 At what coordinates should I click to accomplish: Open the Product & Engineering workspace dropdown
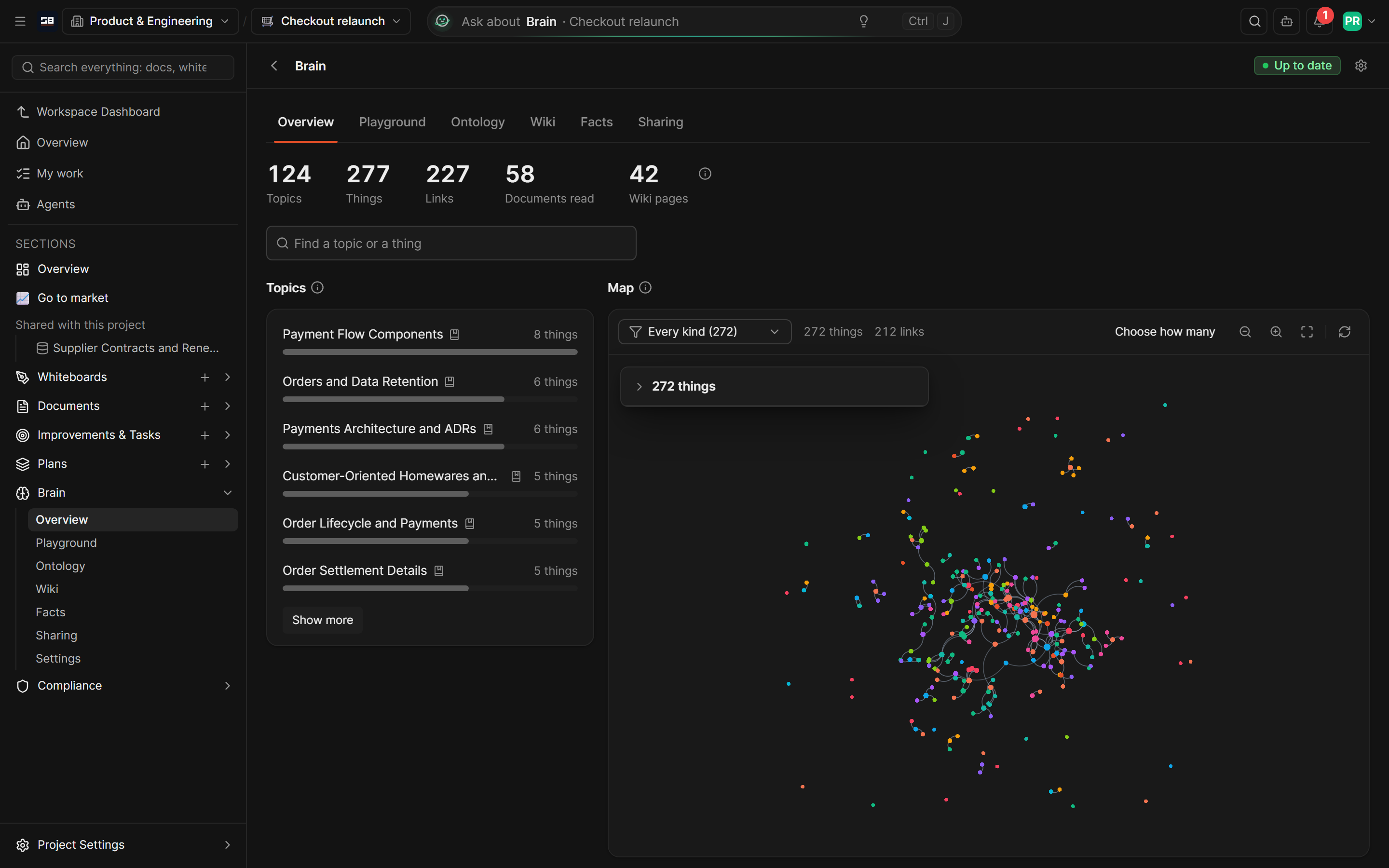pos(150,21)
